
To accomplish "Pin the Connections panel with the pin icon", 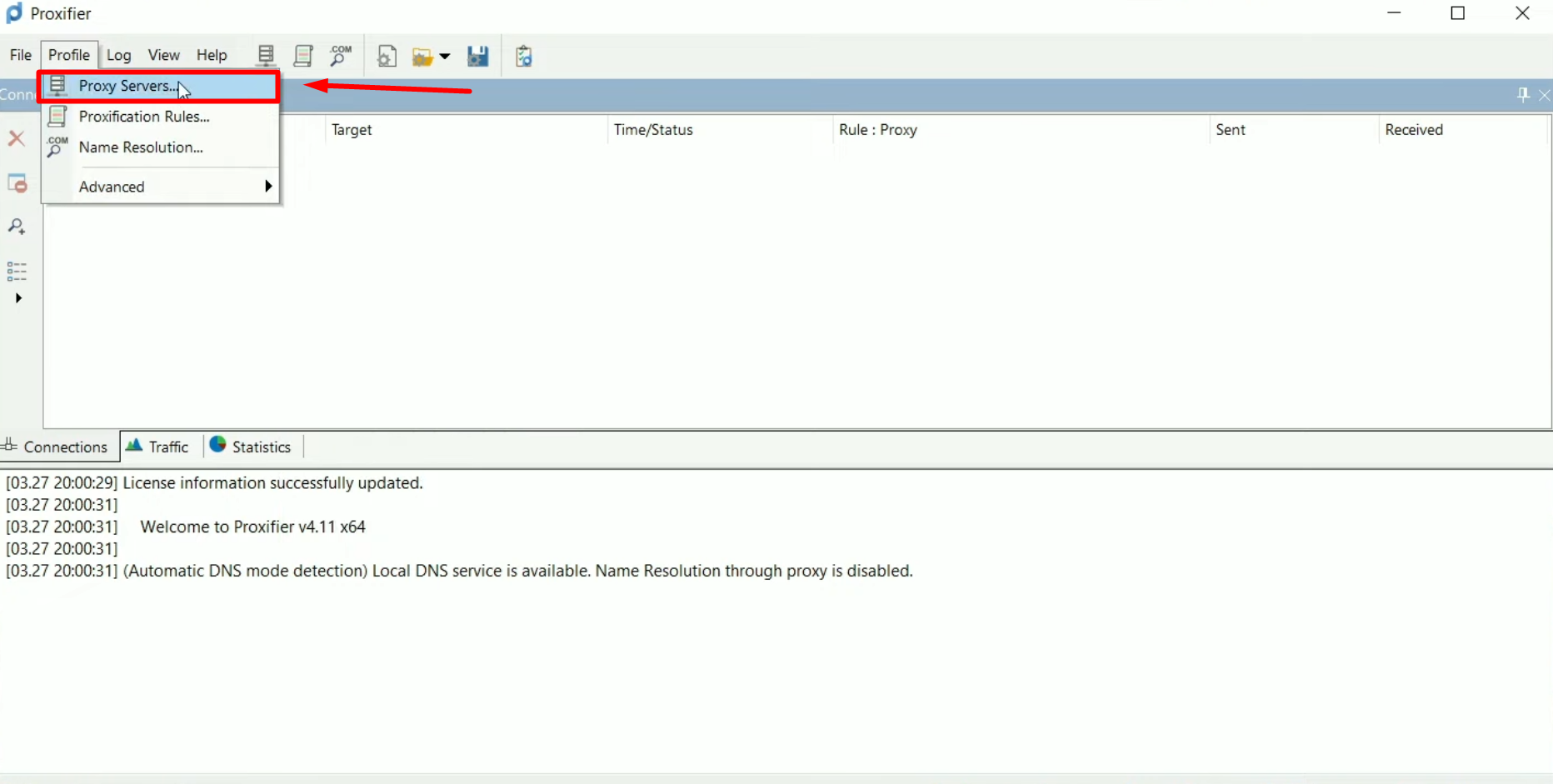I will (1523, 95).
